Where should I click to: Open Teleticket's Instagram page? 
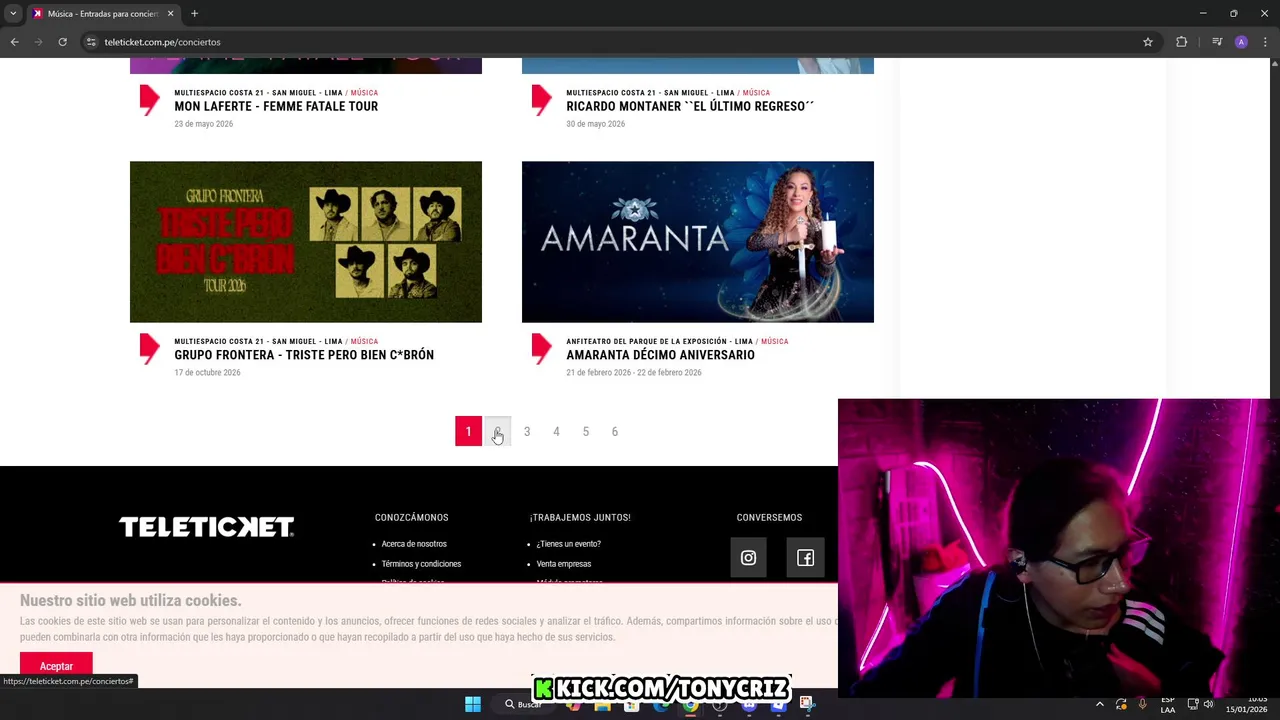pyautogui.click(x=748, y=558)
